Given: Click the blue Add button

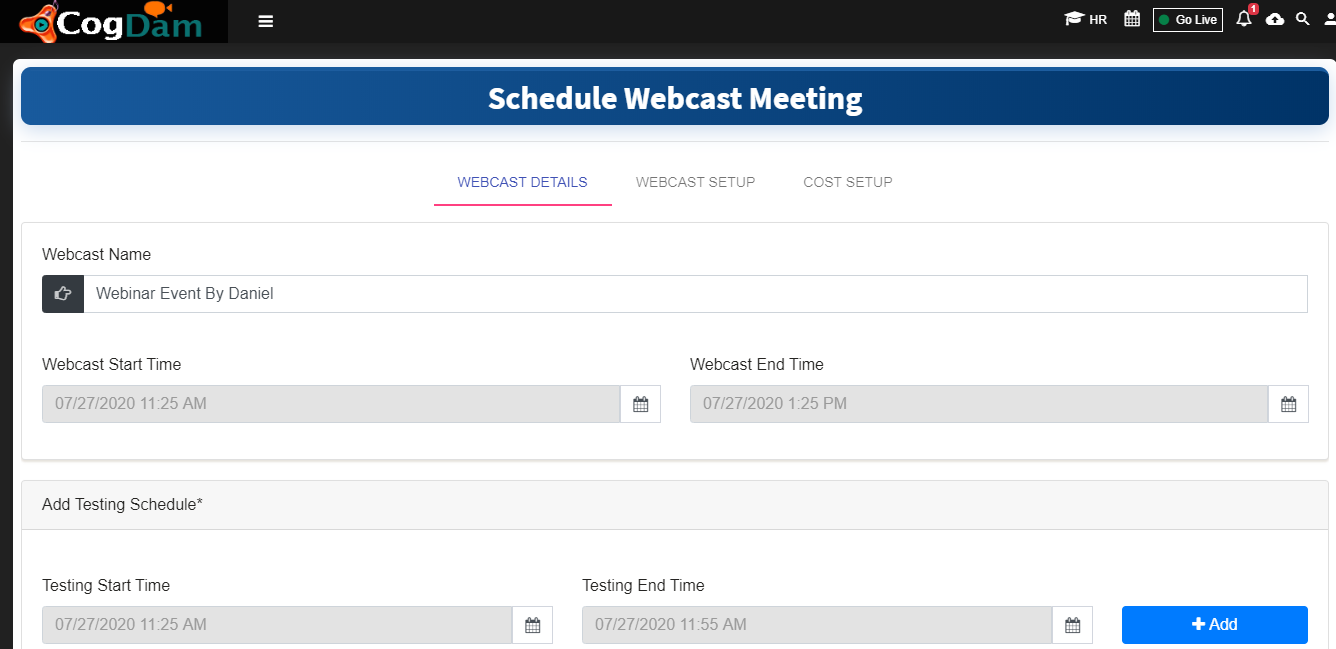Looking at the screenshot, I should click(1215, 625).
